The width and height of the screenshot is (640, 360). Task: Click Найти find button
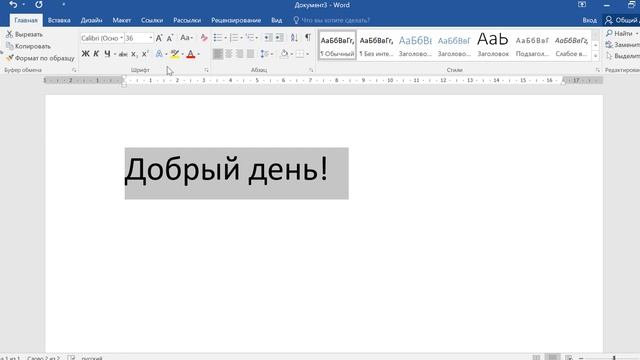click(621, 33)
